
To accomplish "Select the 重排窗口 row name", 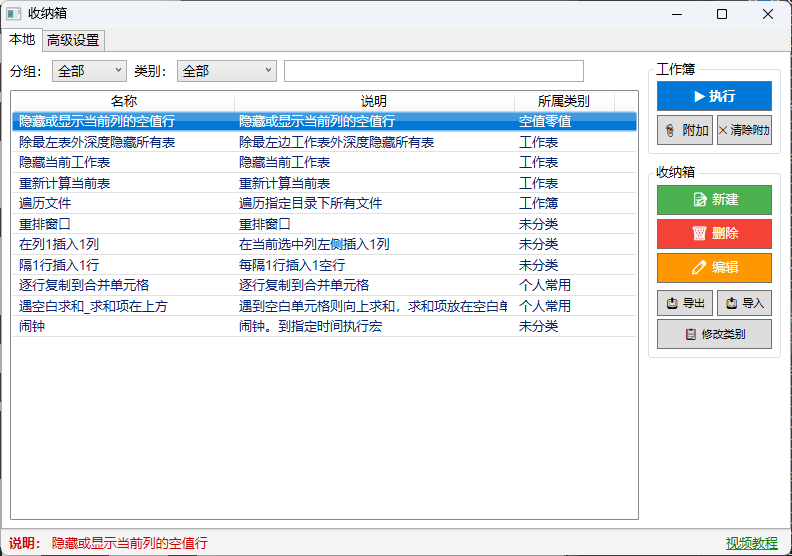I will click(45, 224).
